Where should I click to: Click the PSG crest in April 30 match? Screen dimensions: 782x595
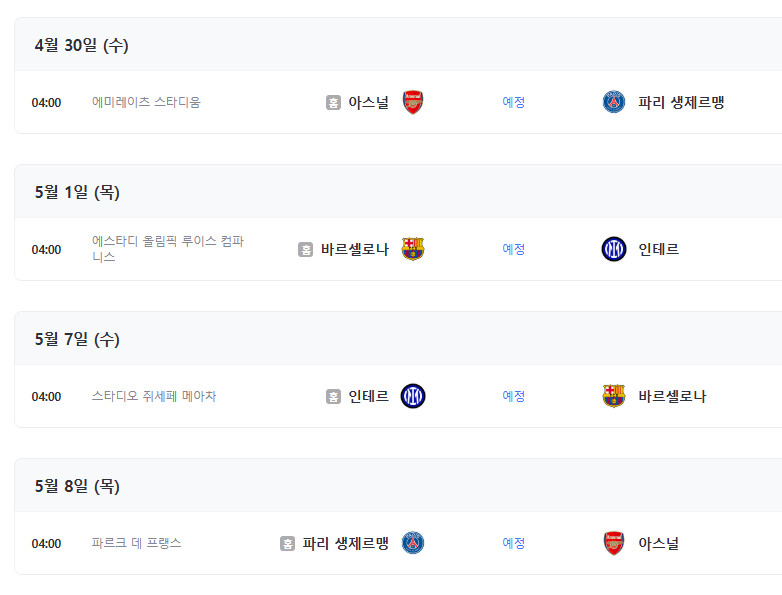pyautogui.click(x=614, y=102)
